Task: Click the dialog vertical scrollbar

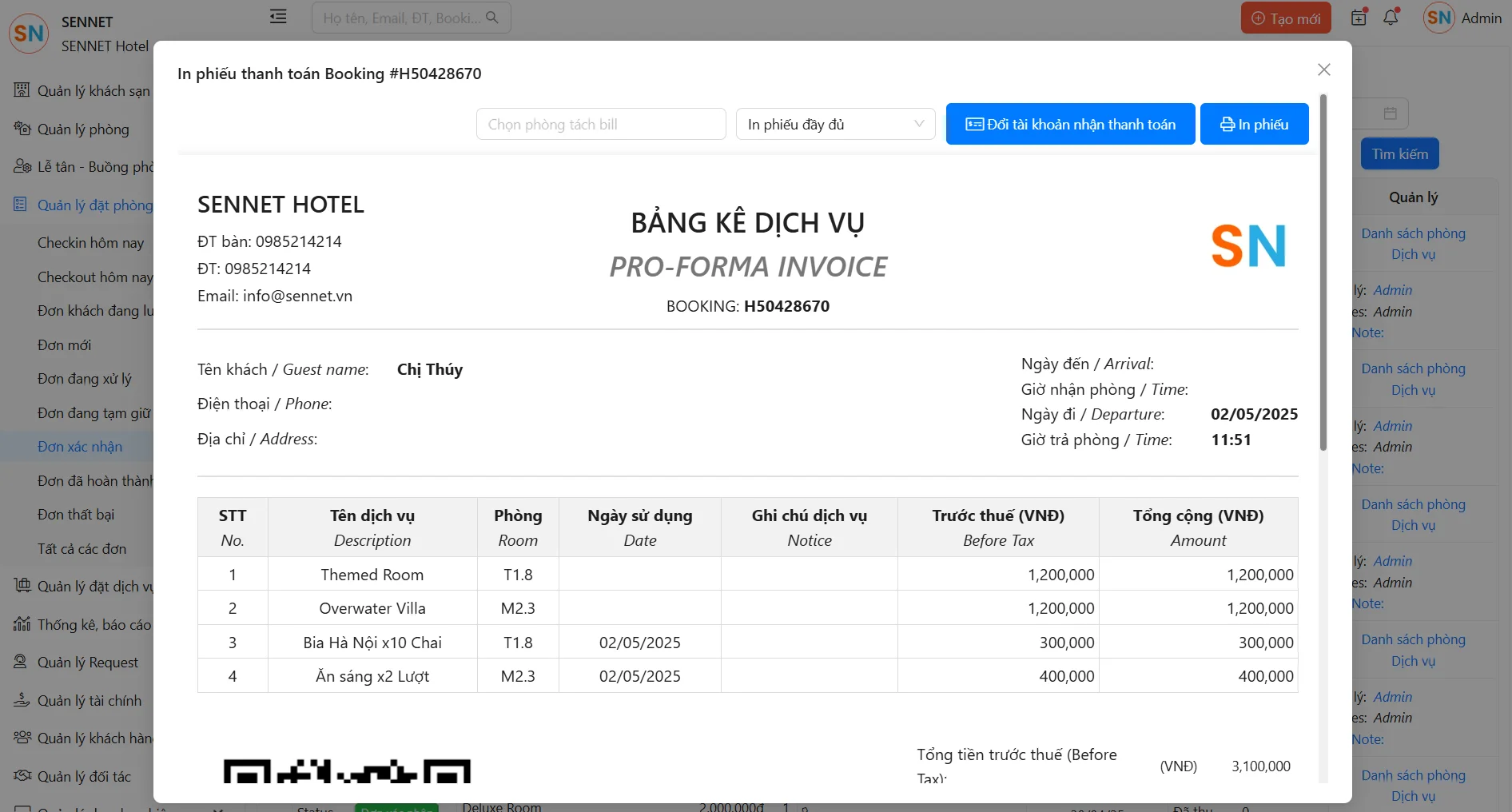Action: tap(1323, 272)
